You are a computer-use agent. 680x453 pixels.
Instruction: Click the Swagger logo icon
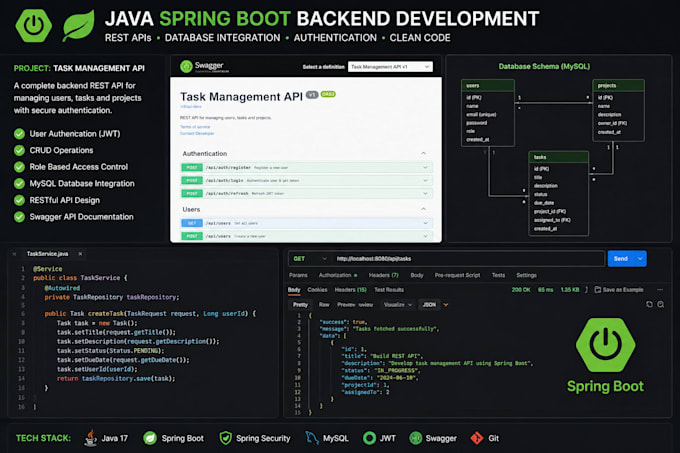pyautogui.click(x=186, y=66)
